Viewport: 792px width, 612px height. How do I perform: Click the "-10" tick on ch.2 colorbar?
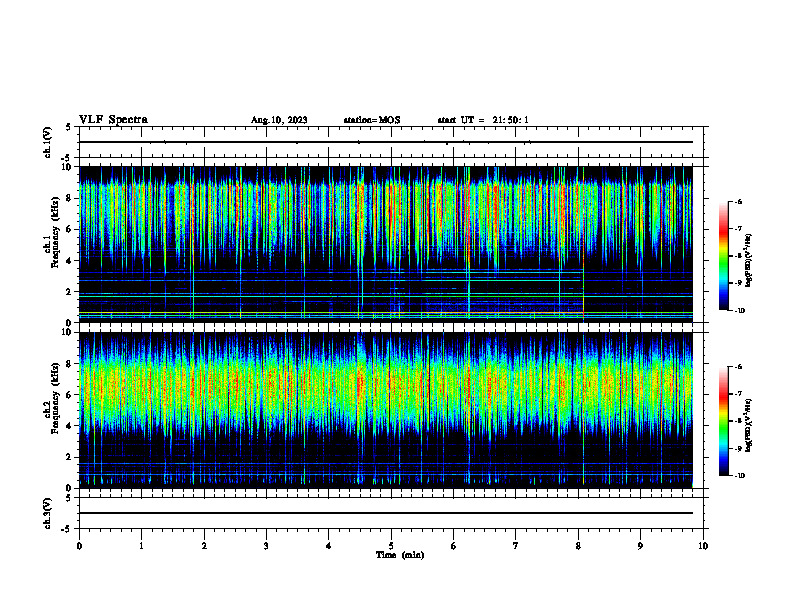click(x=740, y=476)
